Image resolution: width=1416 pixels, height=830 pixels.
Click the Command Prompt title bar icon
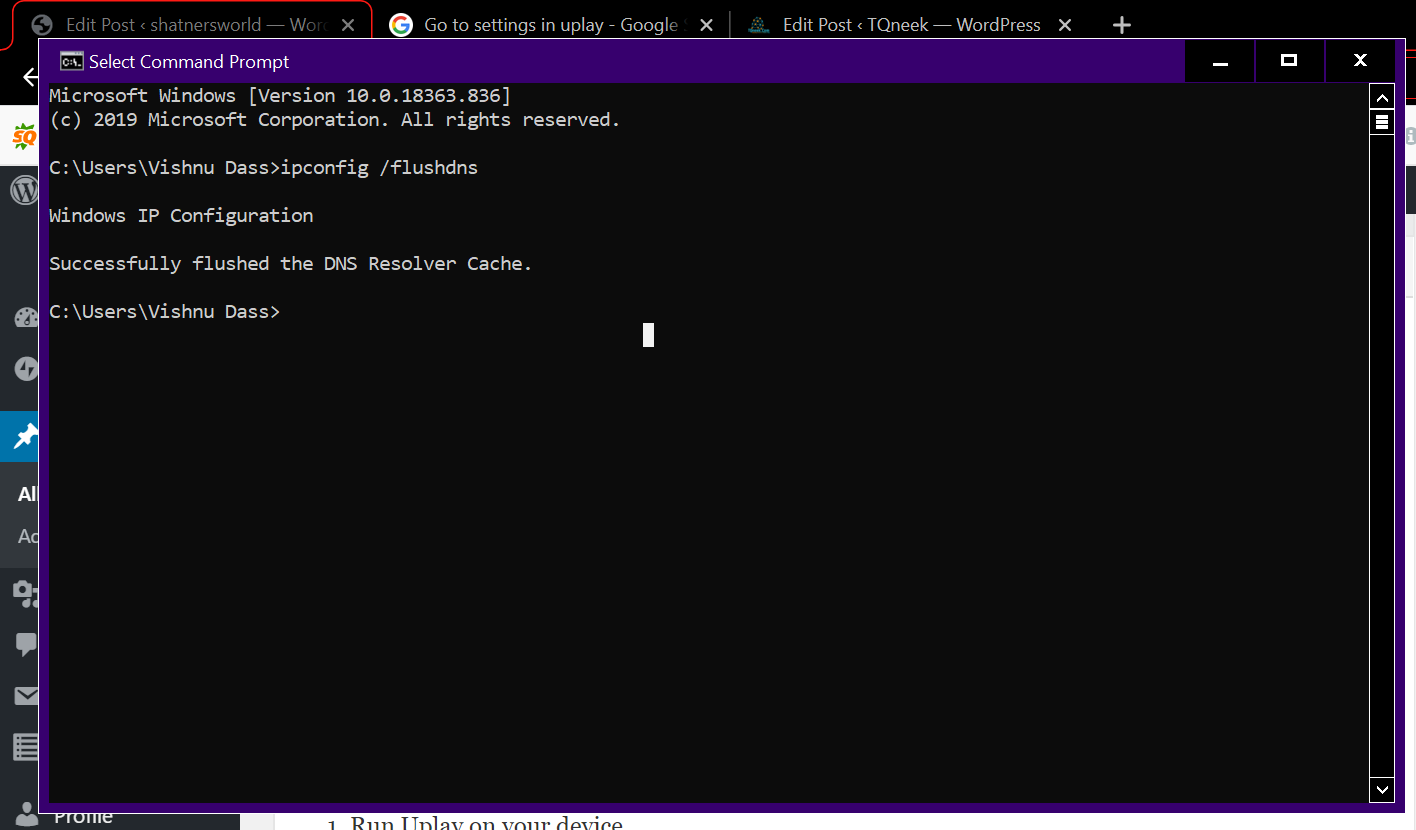(71, 61)
